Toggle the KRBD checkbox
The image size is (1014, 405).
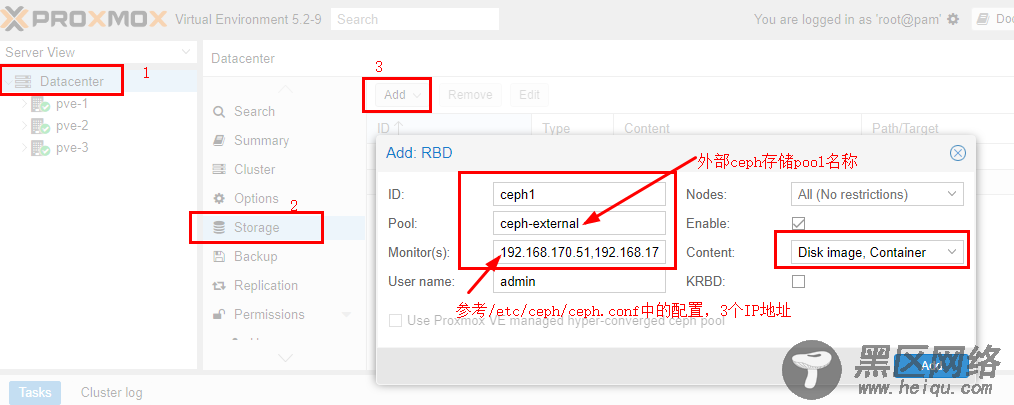[799, 281]
